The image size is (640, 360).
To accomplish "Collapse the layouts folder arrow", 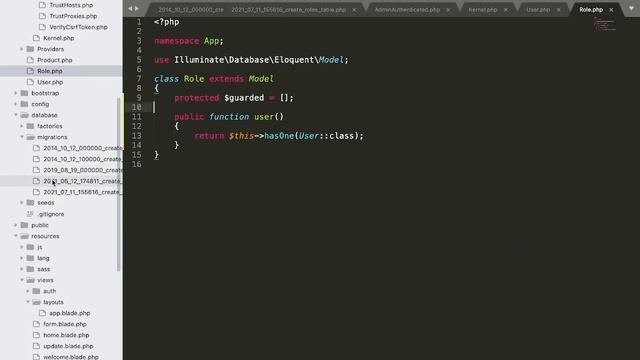I will point(28,302).
